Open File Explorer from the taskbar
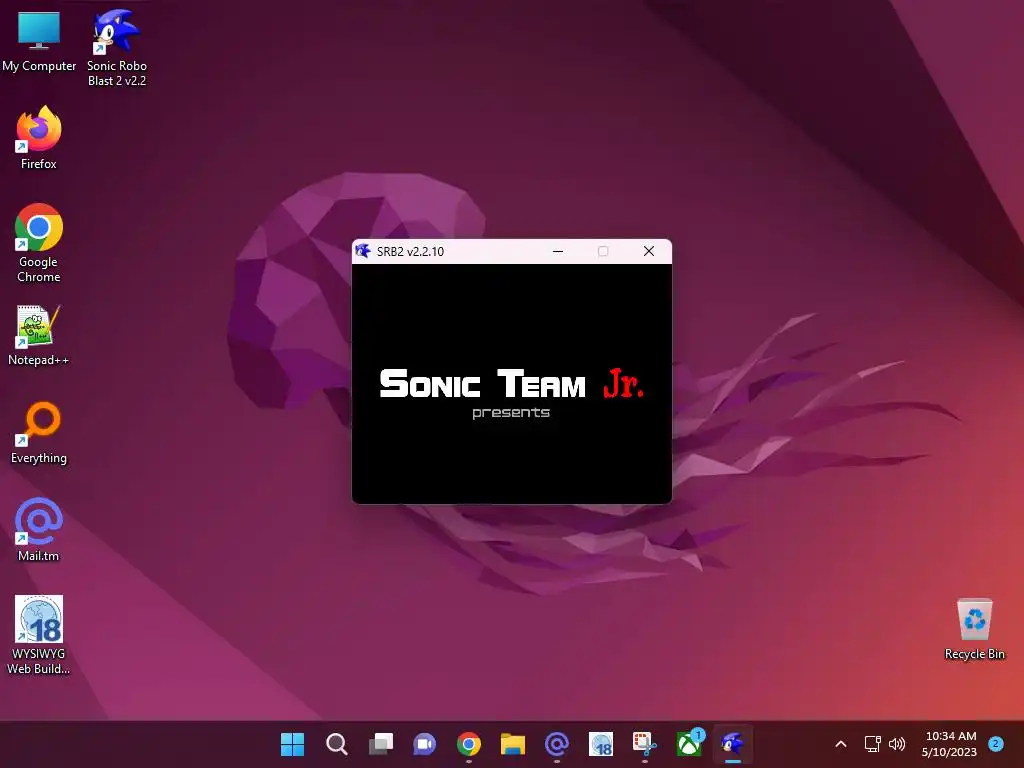This screenshot has height=768, width=1024. pos(513,744)
